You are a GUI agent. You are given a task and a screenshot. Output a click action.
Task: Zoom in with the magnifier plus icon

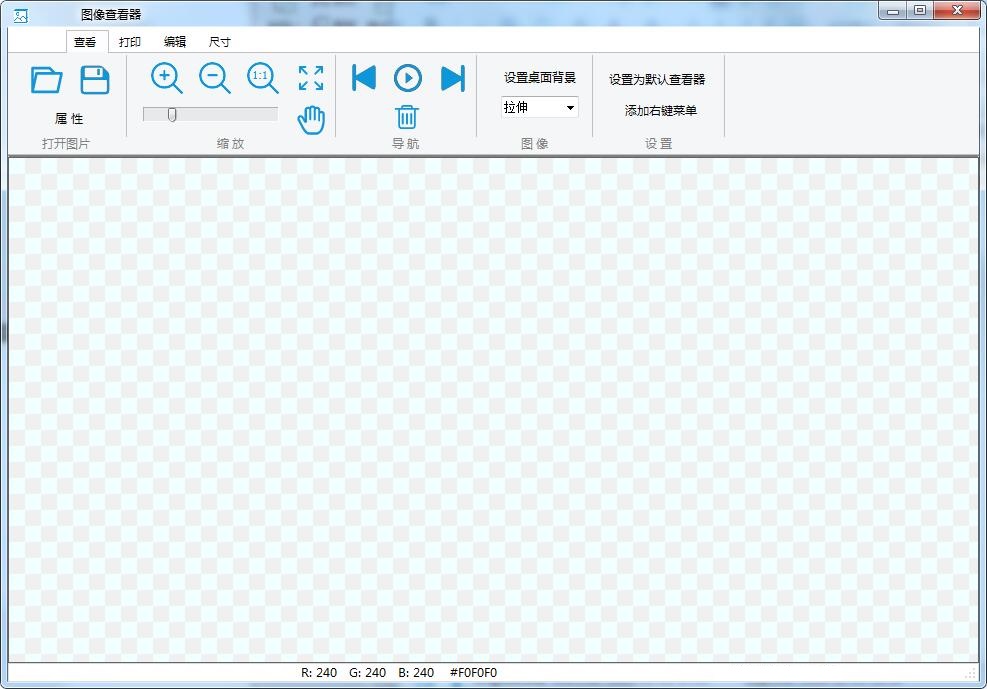[166, 78]
